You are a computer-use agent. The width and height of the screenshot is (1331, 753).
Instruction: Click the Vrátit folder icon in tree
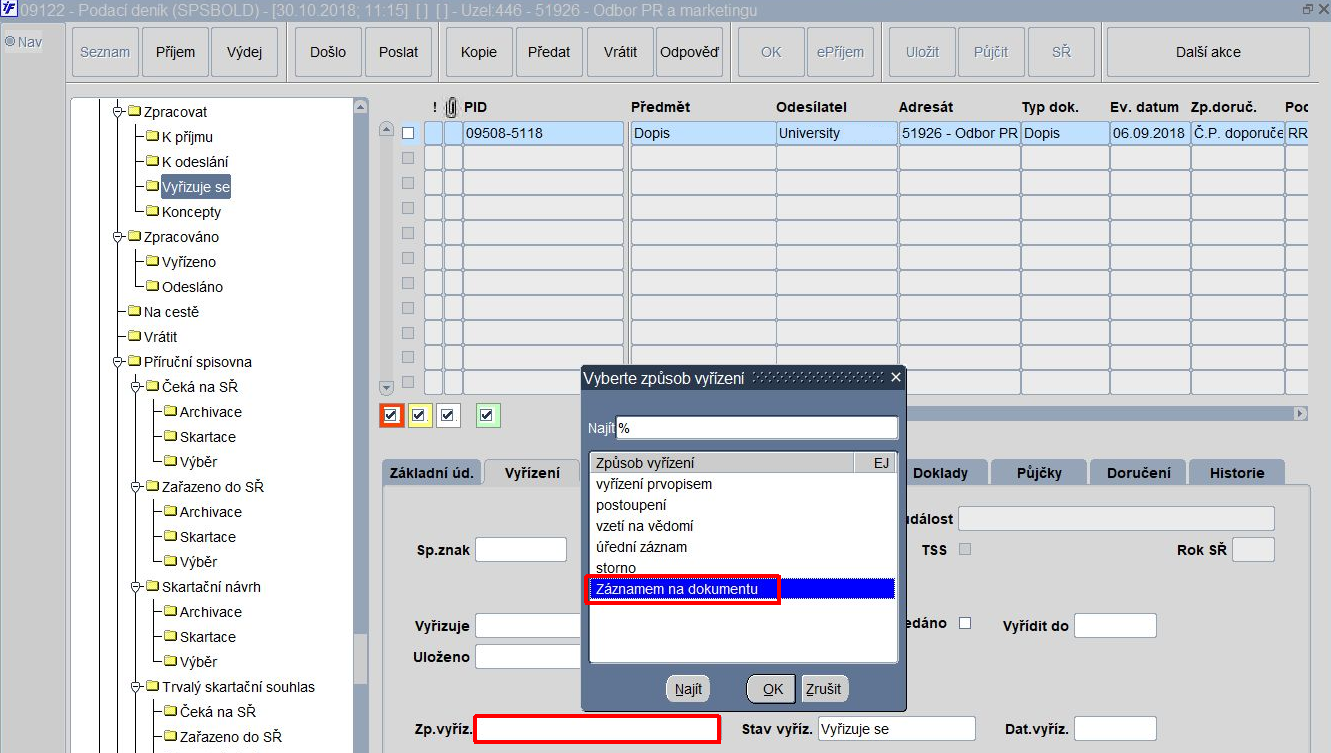point(134,337)
